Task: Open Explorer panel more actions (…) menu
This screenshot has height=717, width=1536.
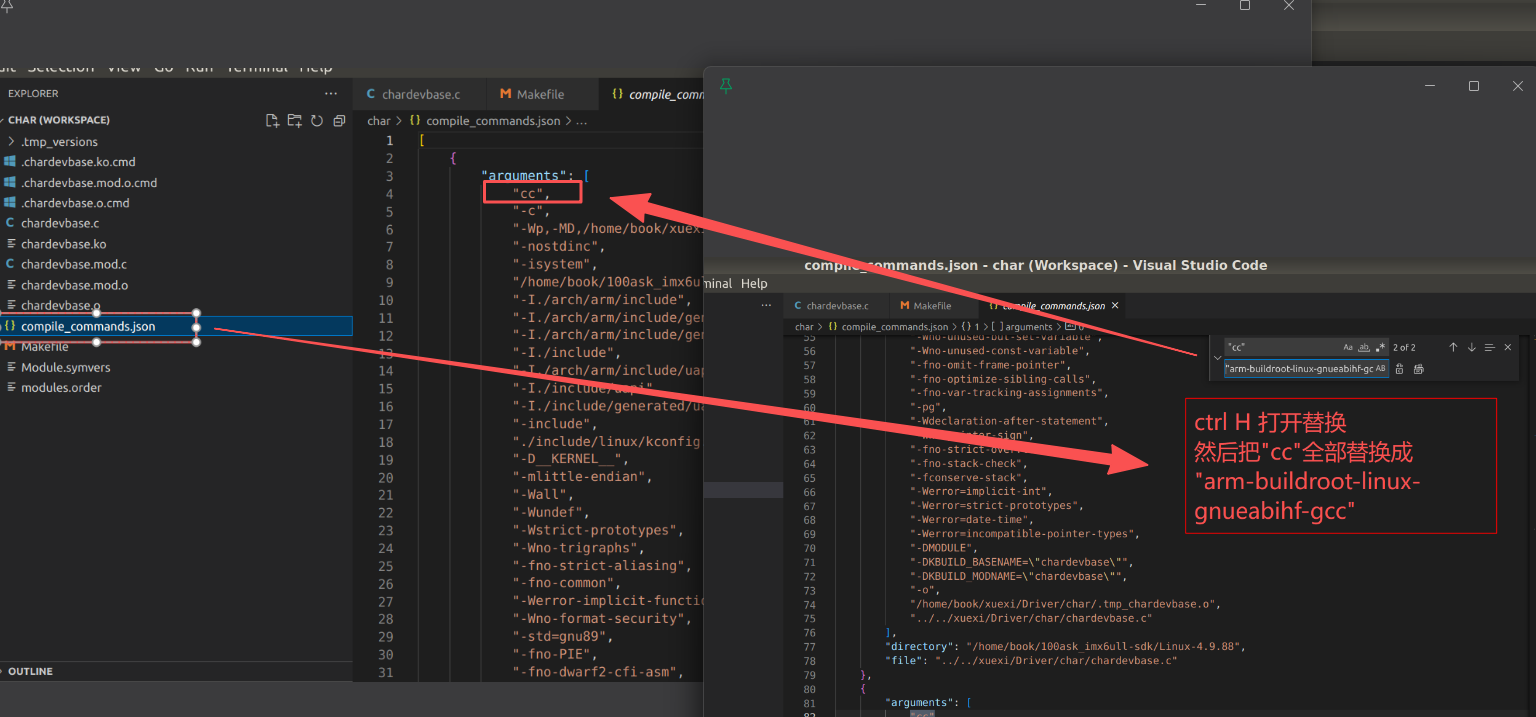Action: pos(331,93)
